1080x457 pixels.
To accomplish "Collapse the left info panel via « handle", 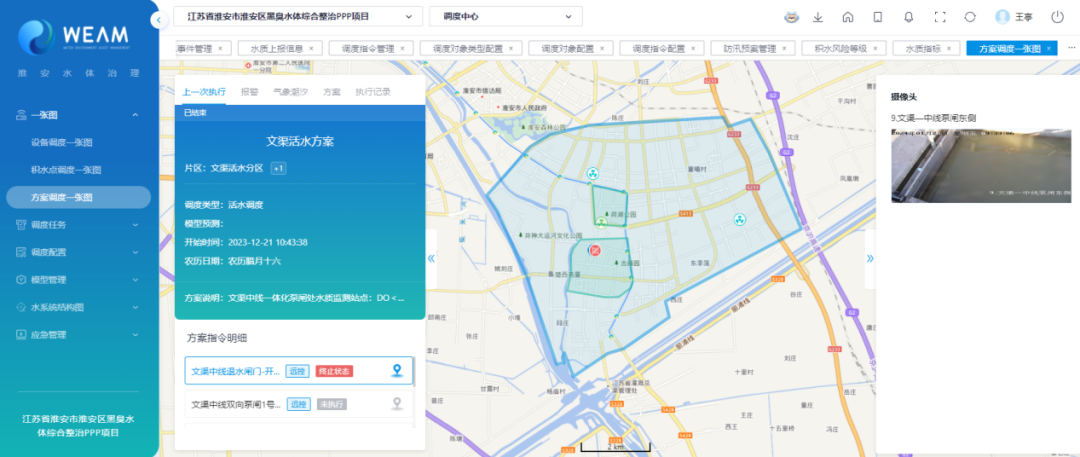I will point(431,258).
